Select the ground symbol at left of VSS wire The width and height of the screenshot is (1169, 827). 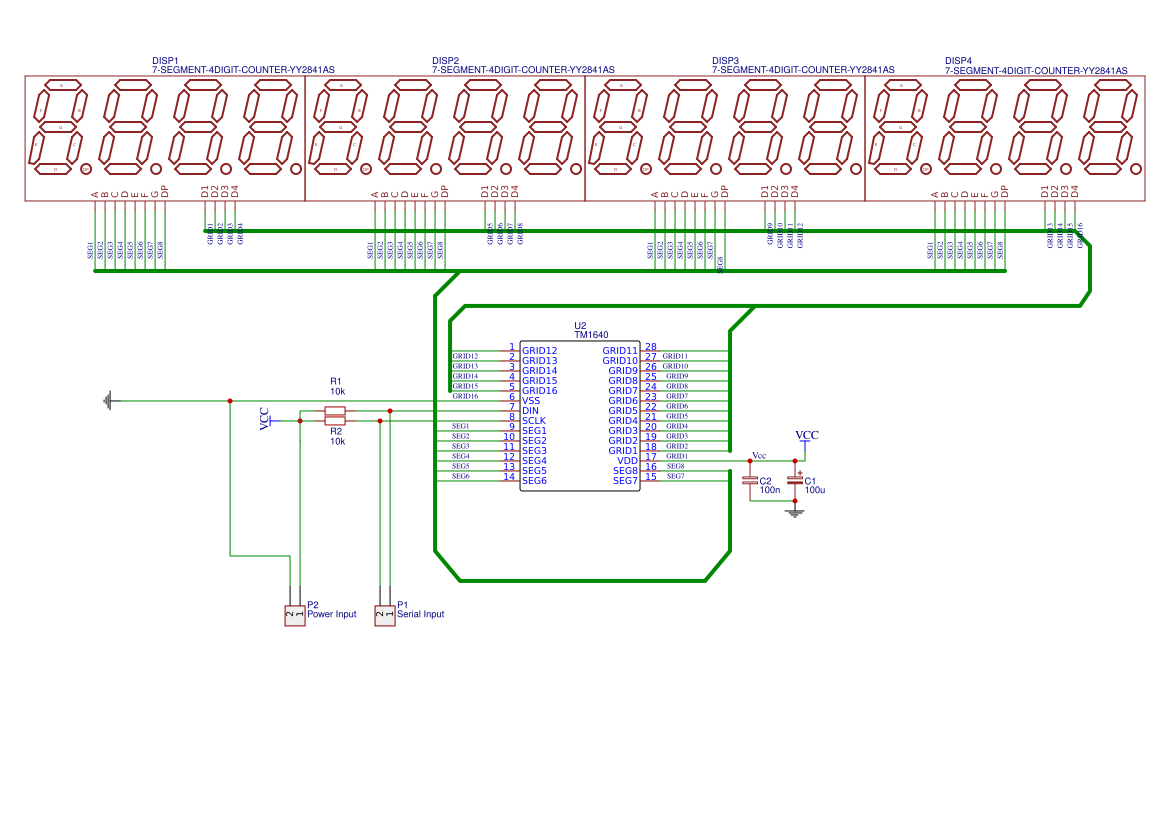pos(110,401)
